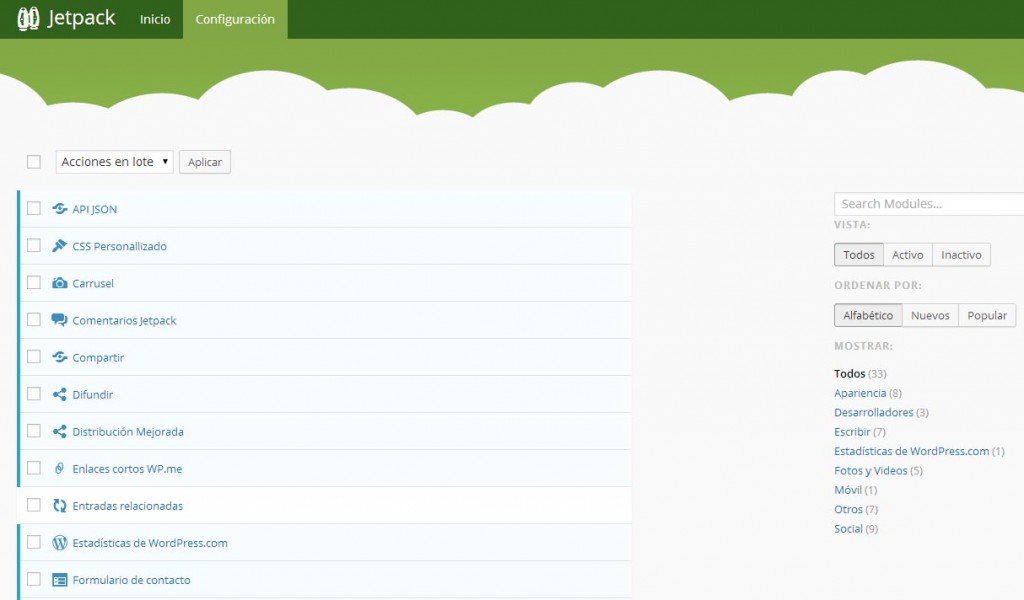This screenshot has width=1024, height=600.
Task: Open the Distribución Mejorada module name
Action: tap(128, 432)
